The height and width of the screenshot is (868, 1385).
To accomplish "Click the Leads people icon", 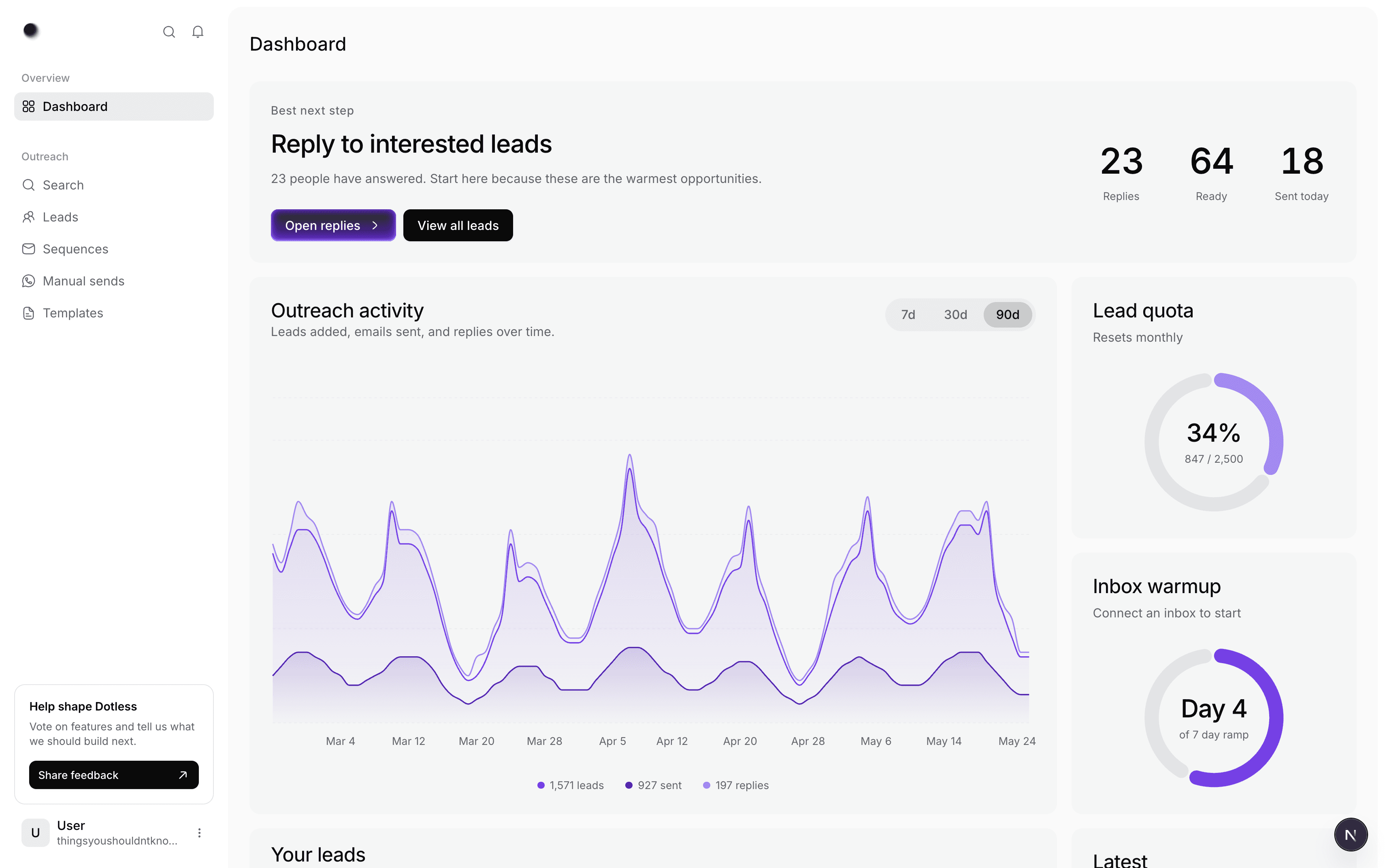I will [29, 217].
